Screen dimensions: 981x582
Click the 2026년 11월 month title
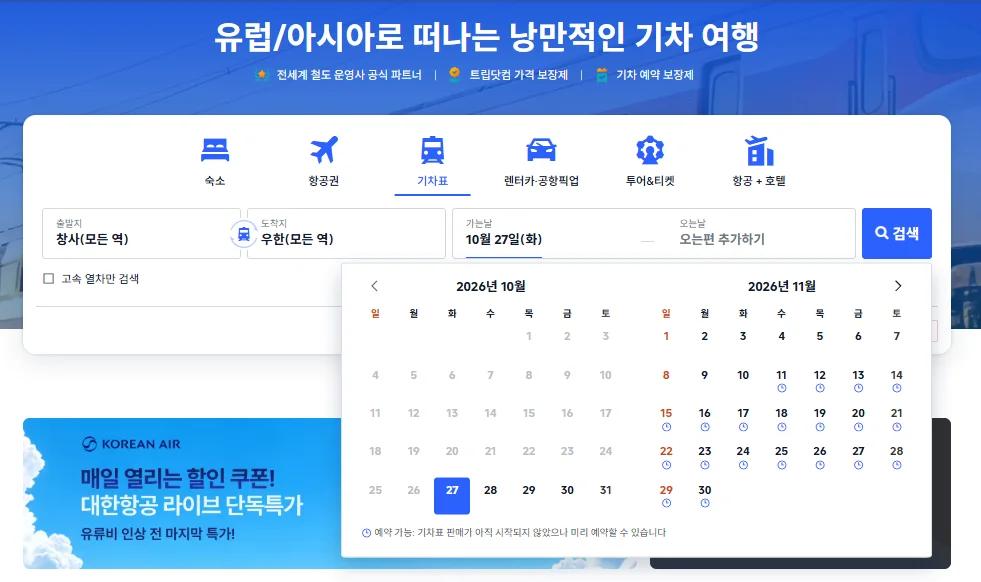tap(781, 287)
